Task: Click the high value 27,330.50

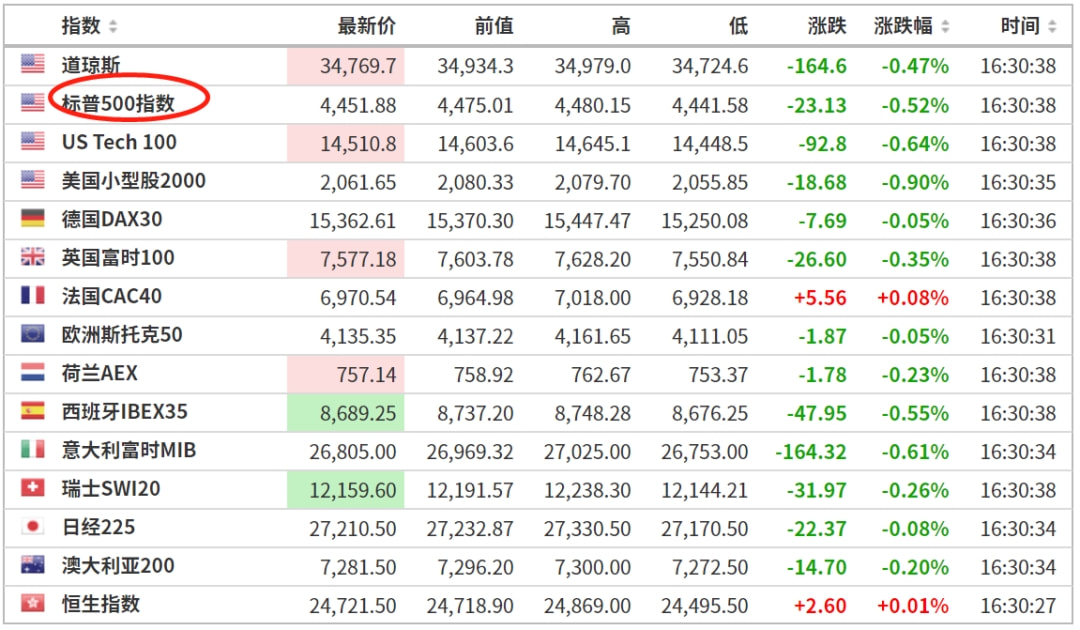Action: tap(588, 529)
